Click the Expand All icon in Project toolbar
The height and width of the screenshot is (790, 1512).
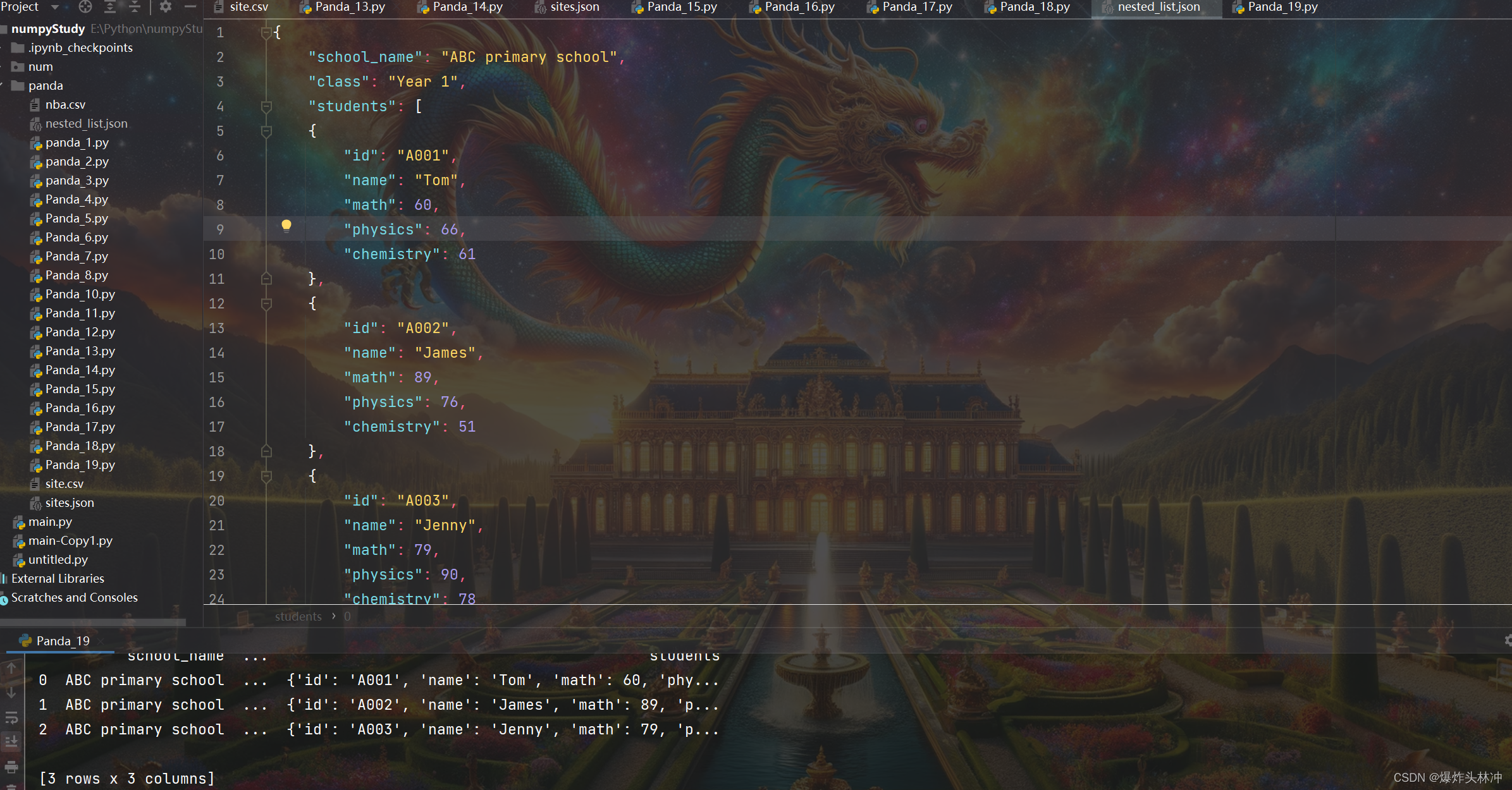[109, 7]
